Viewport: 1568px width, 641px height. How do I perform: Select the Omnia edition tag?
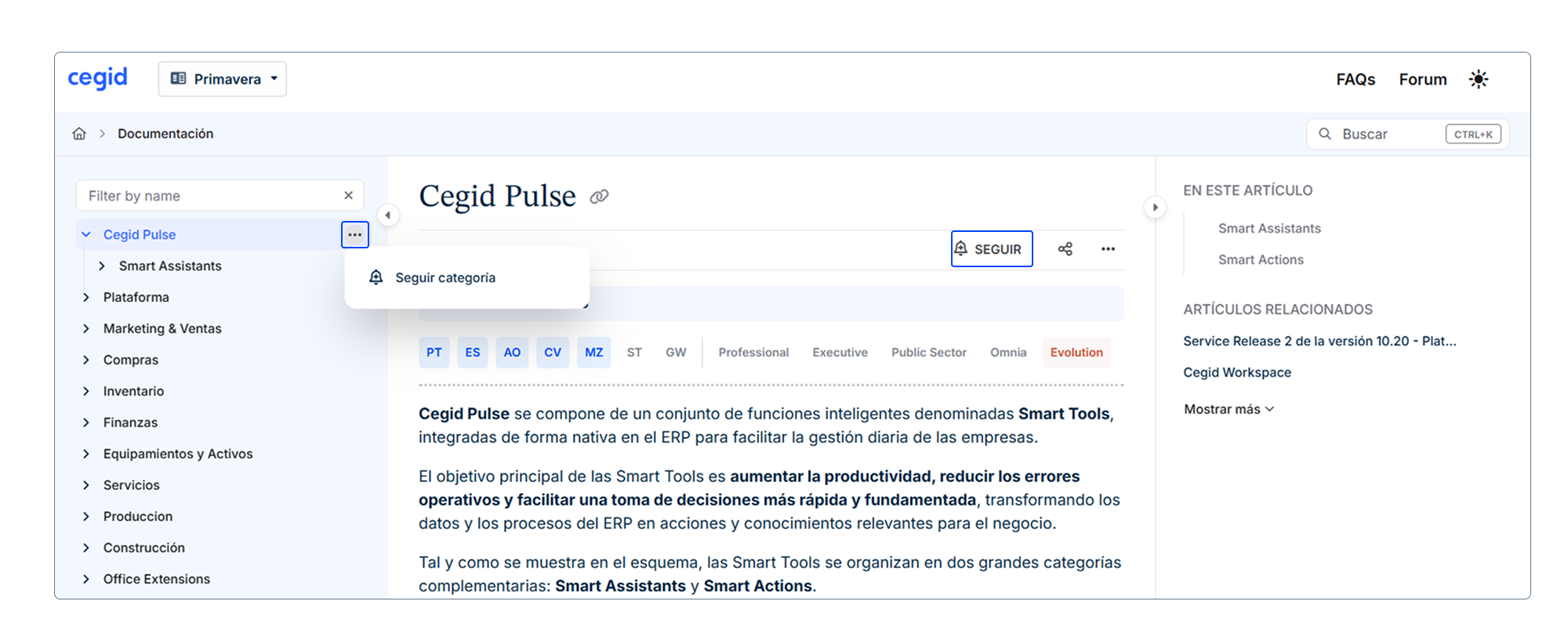(x=1008, y=353)
